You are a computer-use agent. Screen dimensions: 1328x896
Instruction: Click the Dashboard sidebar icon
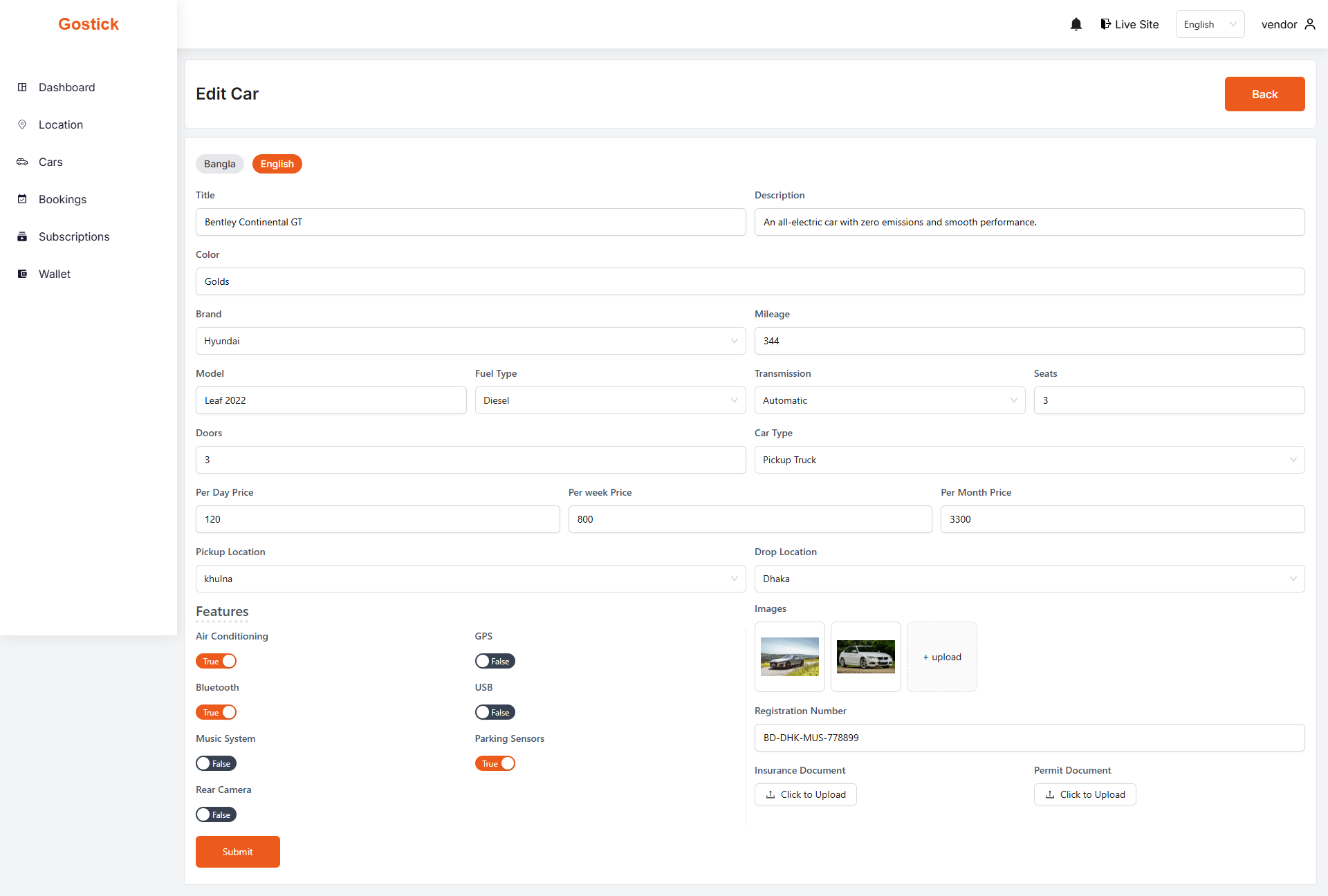pos(22,87)
